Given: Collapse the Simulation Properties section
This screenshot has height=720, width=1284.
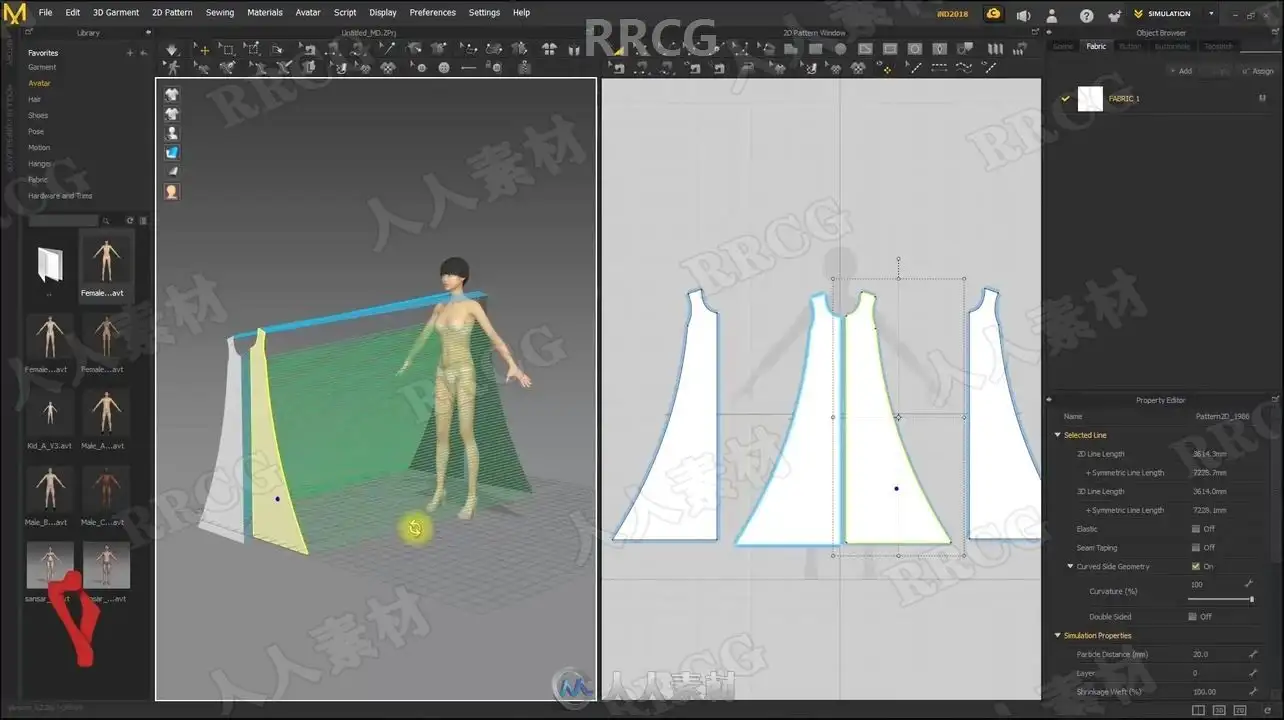Looking at the screenshot, I should tap(1057, 636).
